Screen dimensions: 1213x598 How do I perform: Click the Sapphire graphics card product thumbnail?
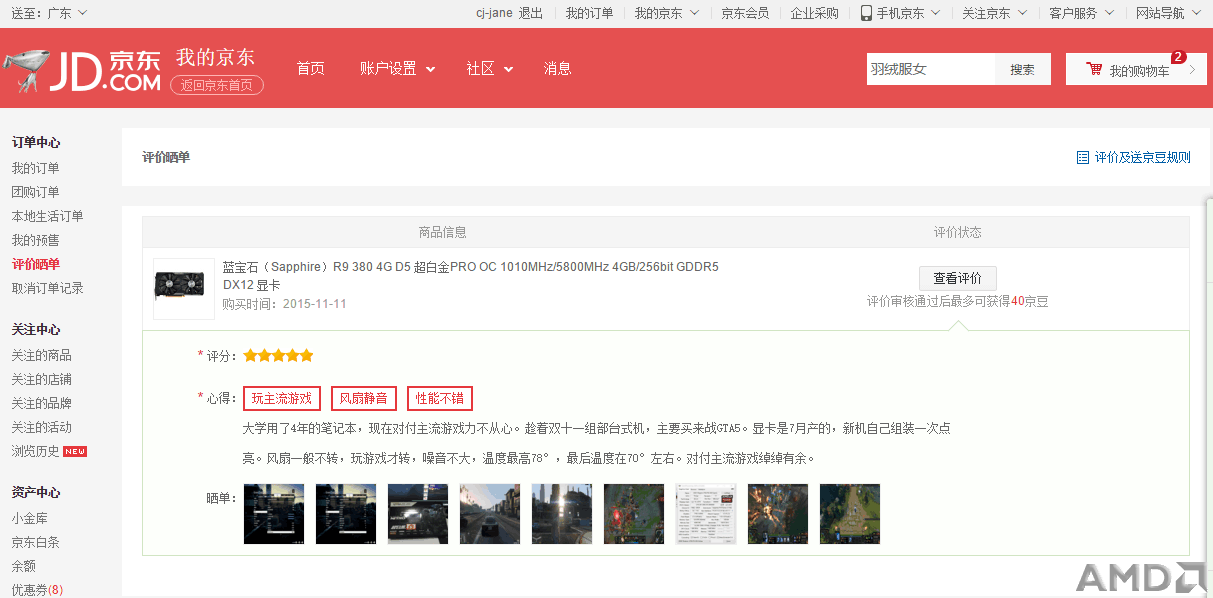tap(183, 289)
